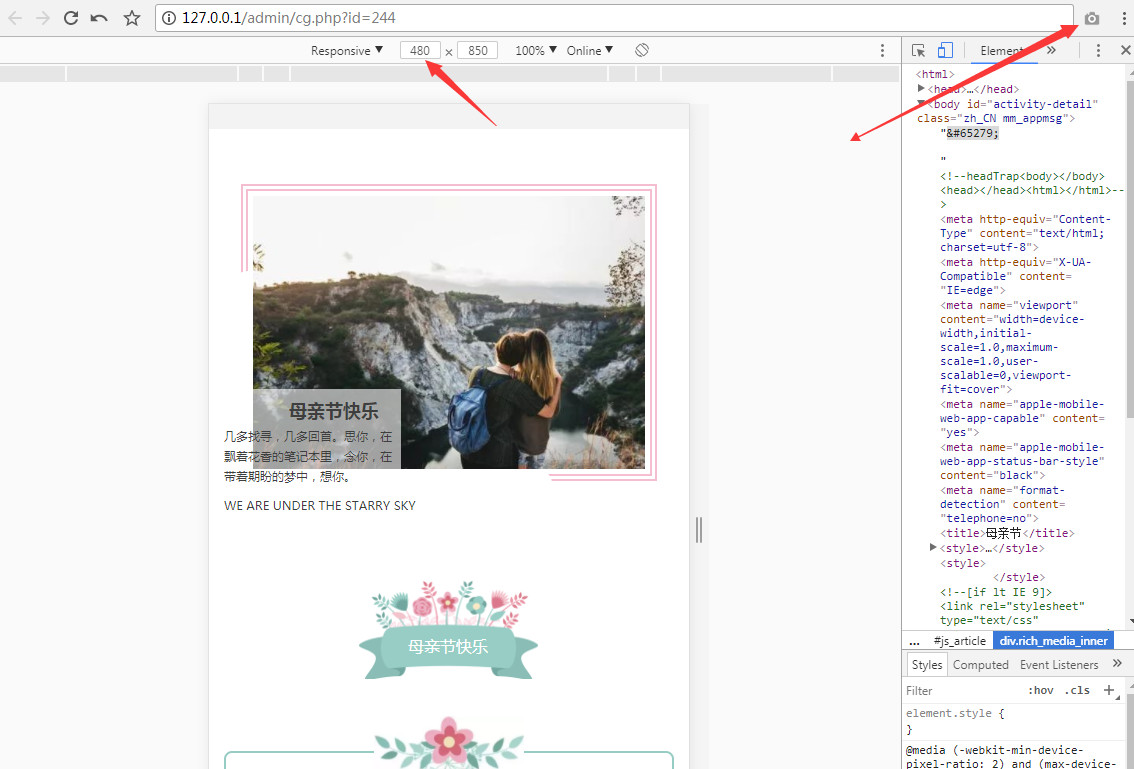Open the Responsive device dropdown

click(x=347, y=51)
